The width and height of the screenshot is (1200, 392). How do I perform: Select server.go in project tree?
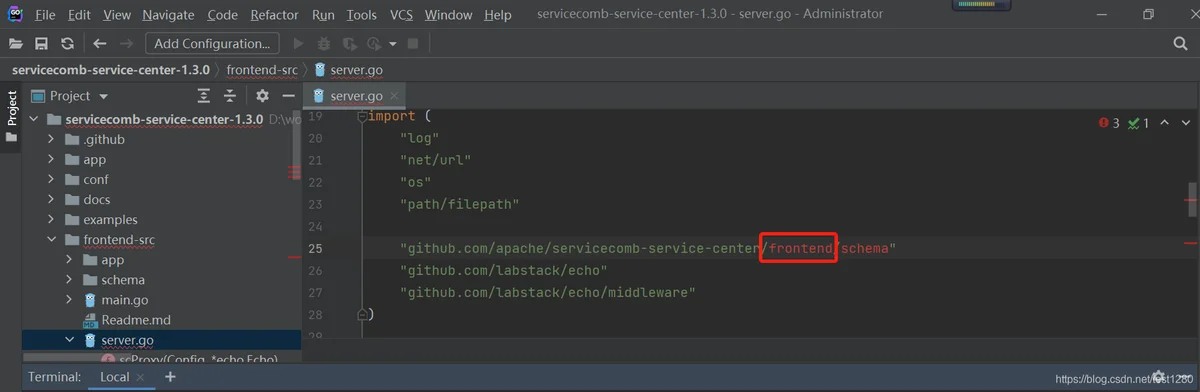(x=127, y=340)
